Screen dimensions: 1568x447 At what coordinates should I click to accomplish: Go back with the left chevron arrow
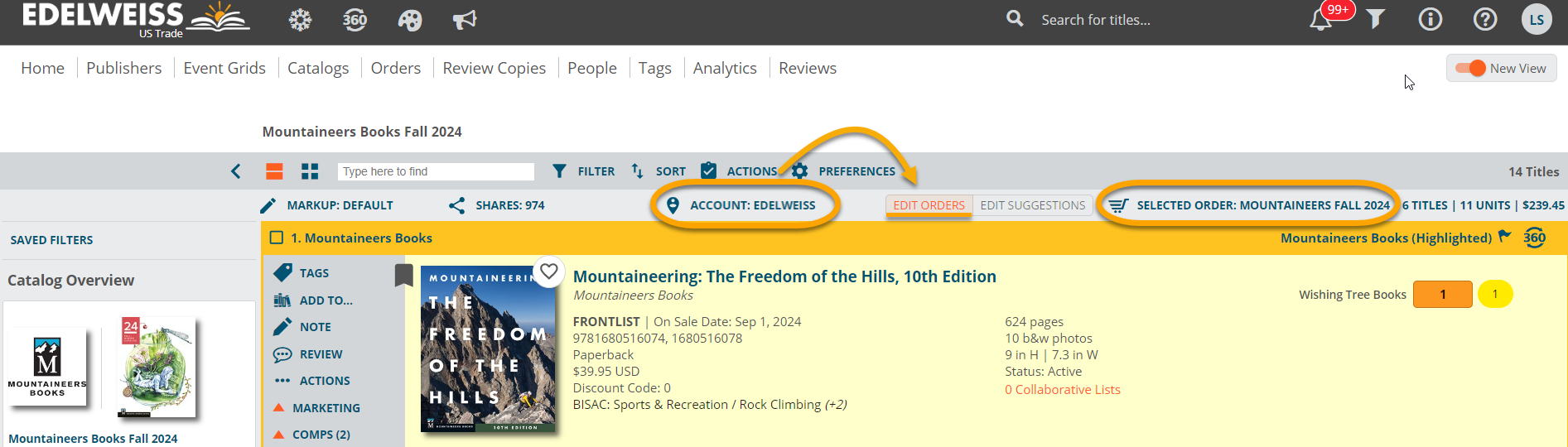pyautogui.click(x=236, y=171)
